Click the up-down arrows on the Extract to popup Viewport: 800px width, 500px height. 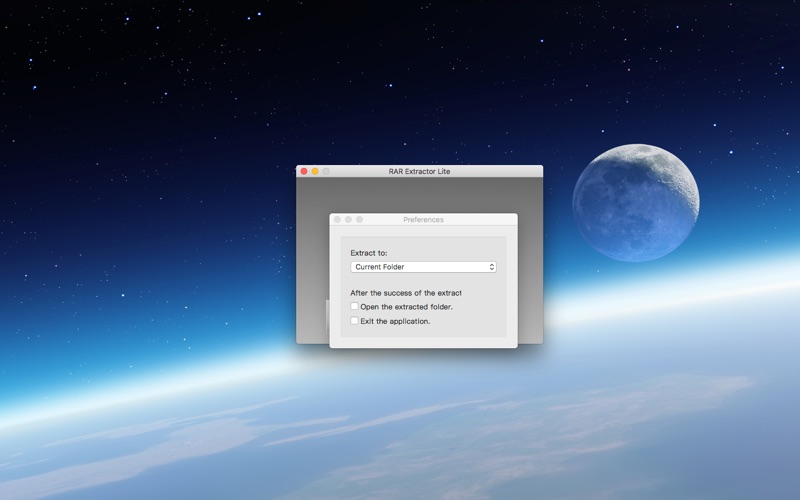492,267
